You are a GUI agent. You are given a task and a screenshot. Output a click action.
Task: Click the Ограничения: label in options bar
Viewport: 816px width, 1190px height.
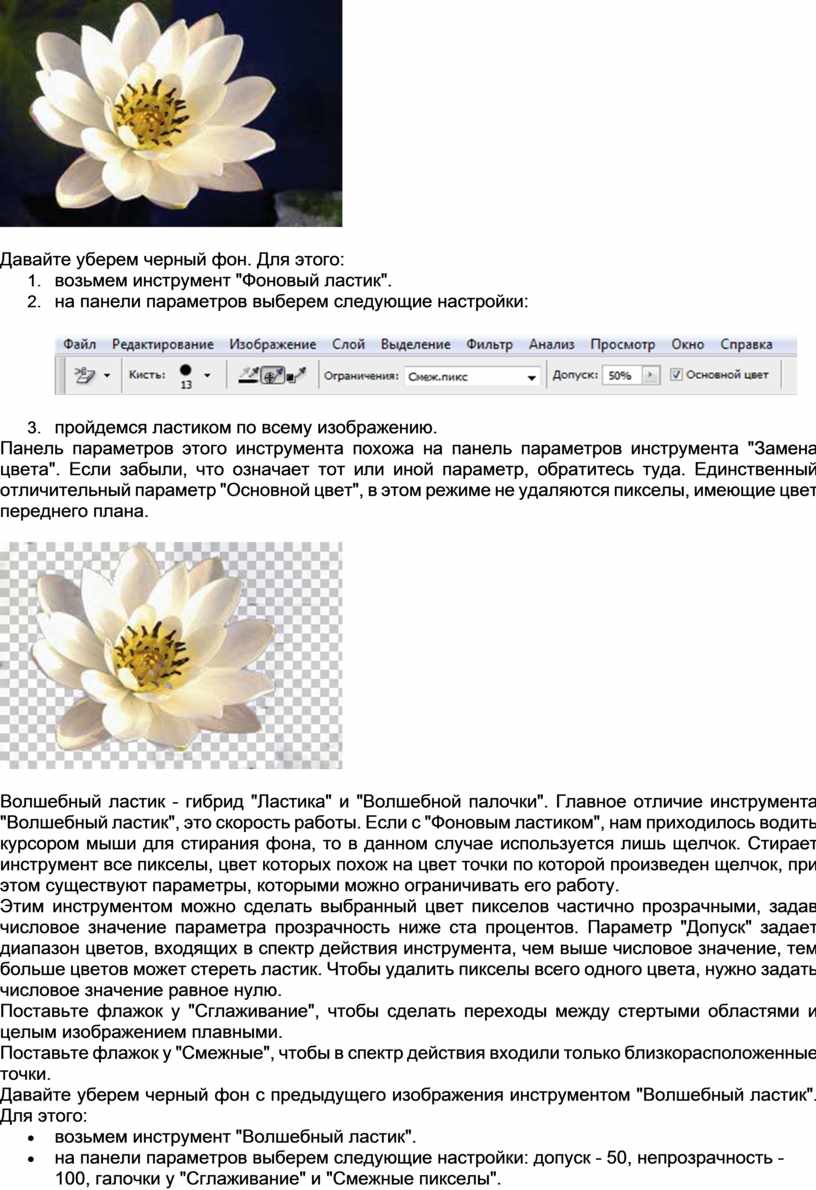click(x=361, y=376)
